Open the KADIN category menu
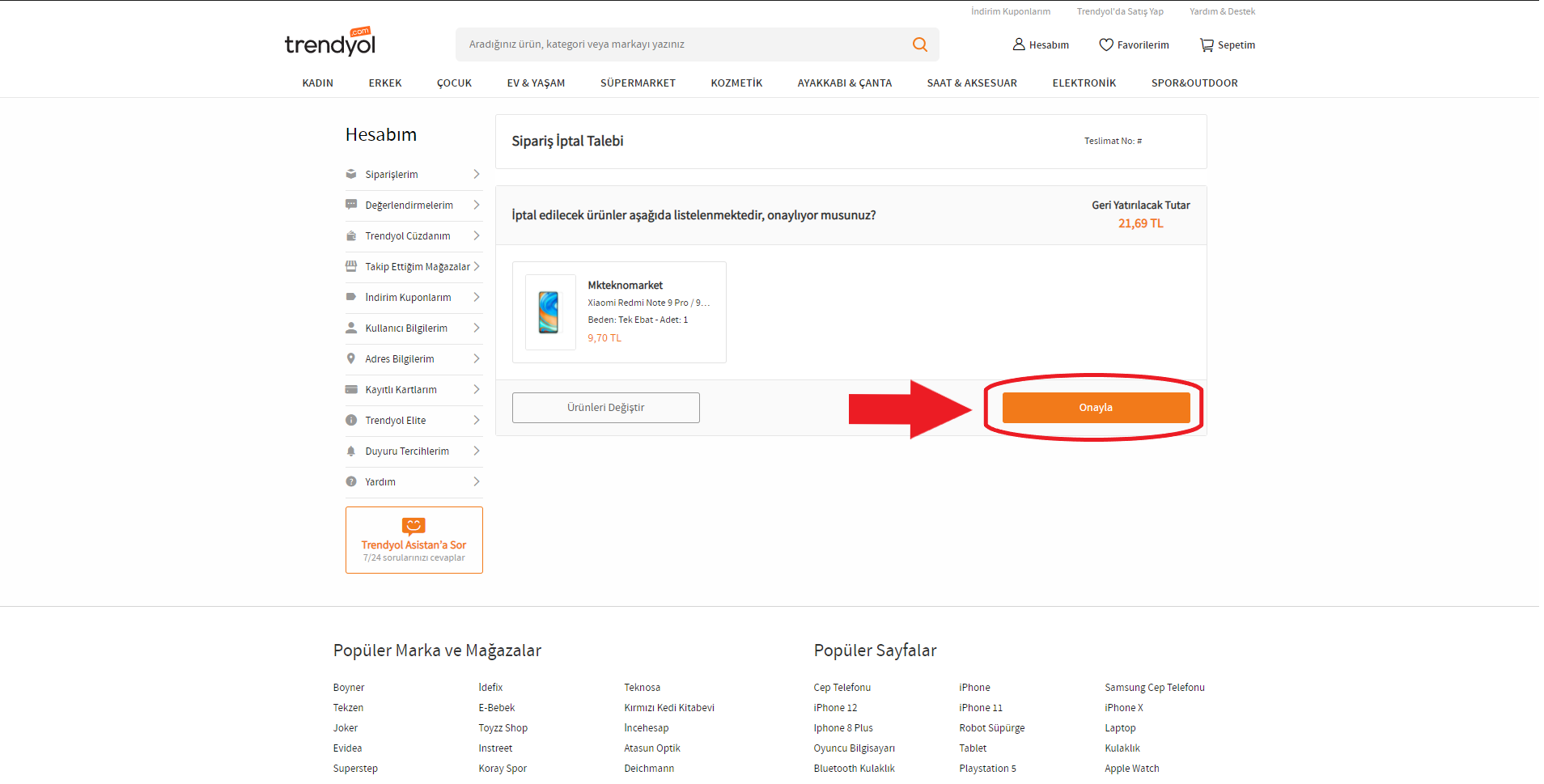Viewport: 1544px width, 784px height. [317, 83]
